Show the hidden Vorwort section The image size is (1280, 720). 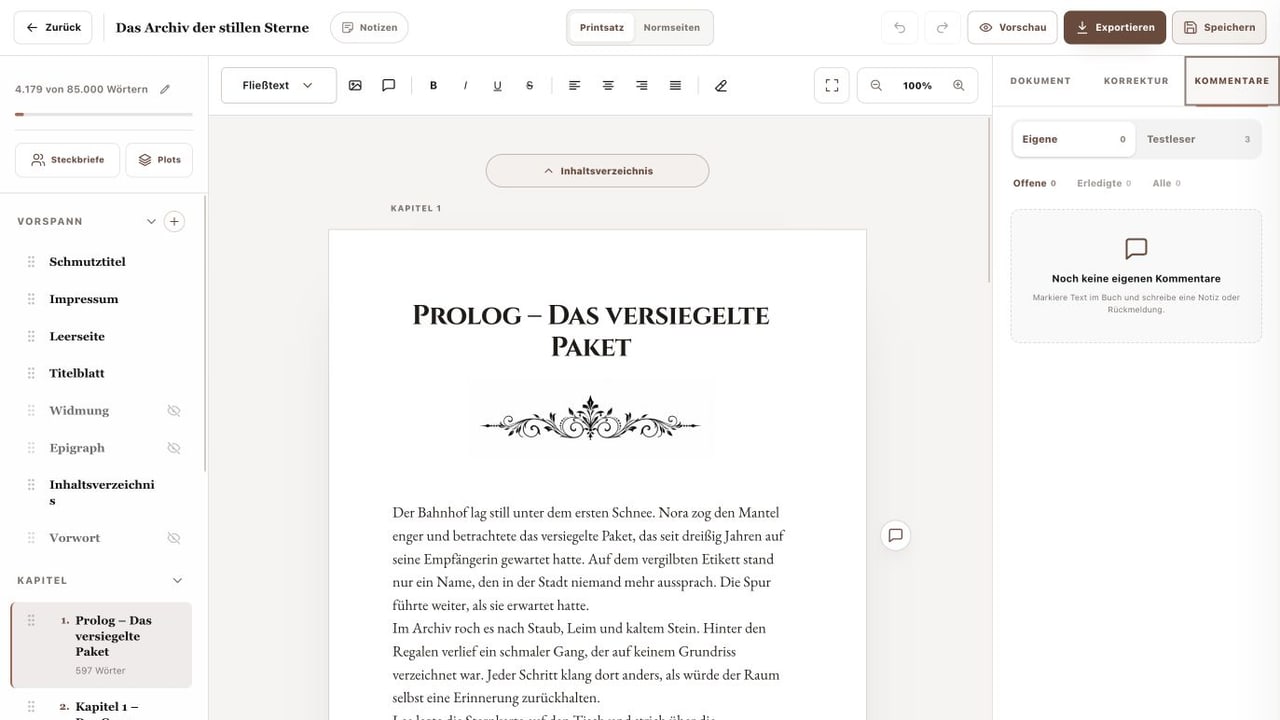click(173, 538)
